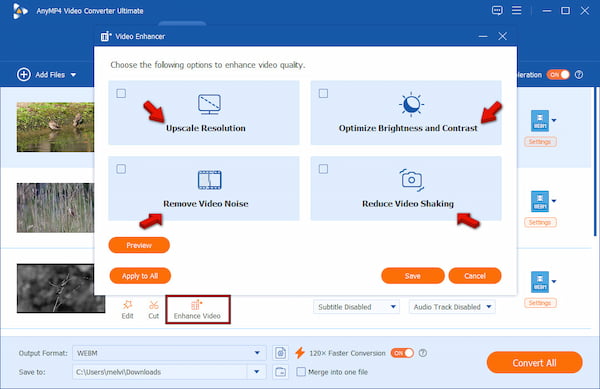The width and height of the screenshot is (600, 389).
Task: Click the Add Files plus icon
Action: (x=24, y=75)
